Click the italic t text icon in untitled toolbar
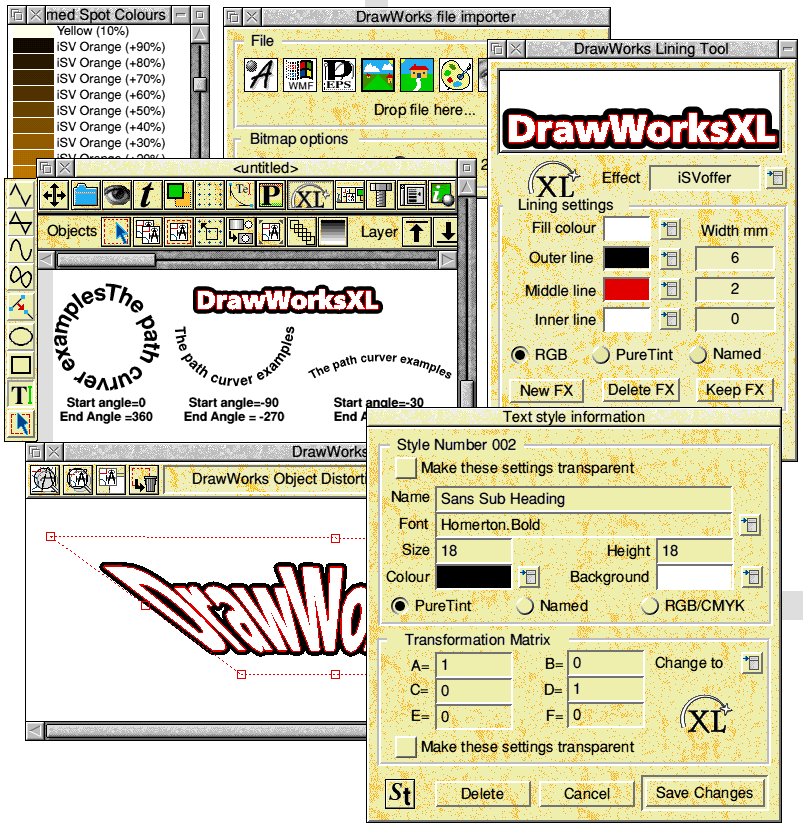The width and height of the screenshot is (803, 828). pyautogui.click(x=147, y=195)
